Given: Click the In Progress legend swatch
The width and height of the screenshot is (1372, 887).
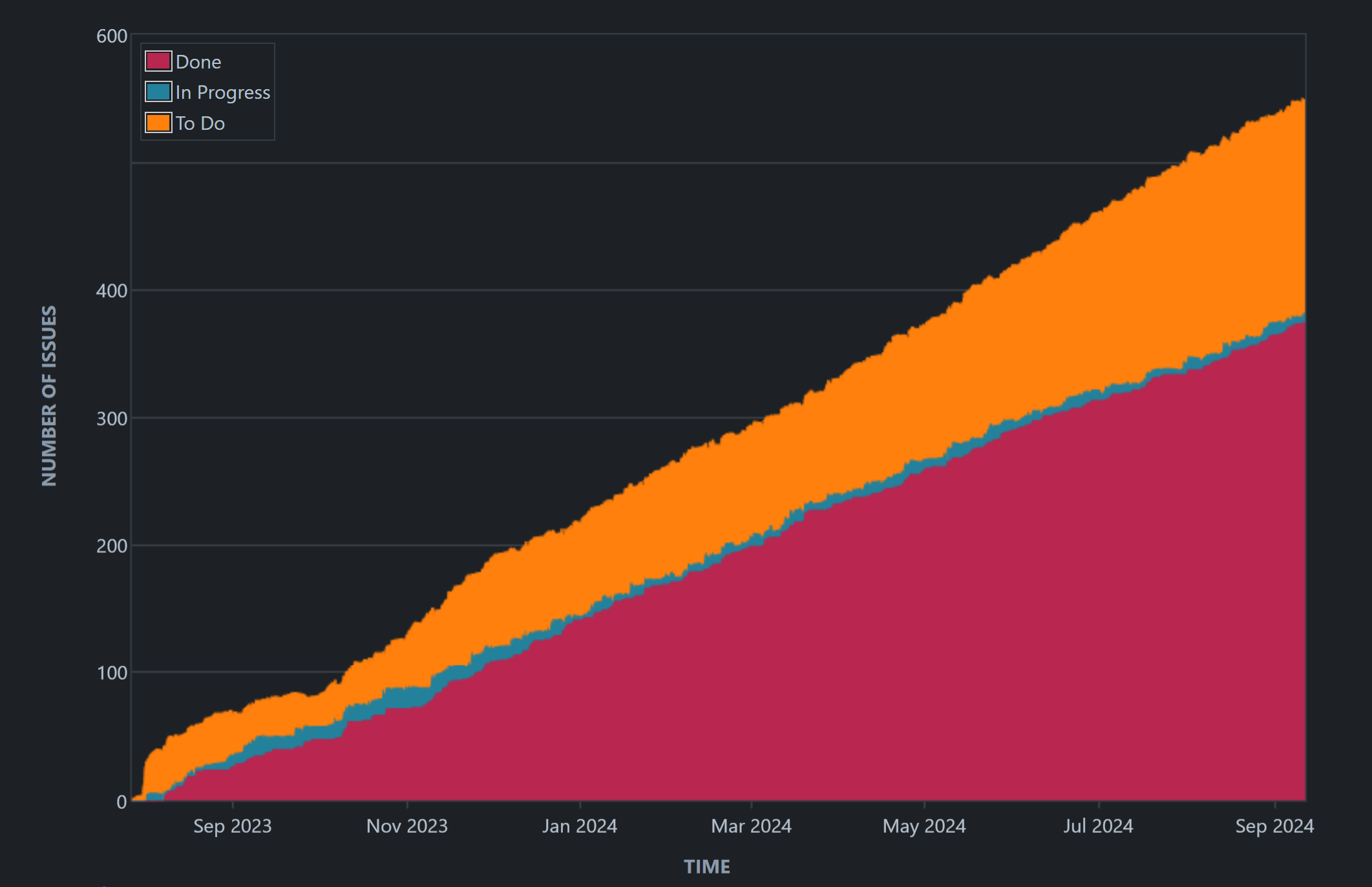Looking at the screenshot, I should 157,92.
